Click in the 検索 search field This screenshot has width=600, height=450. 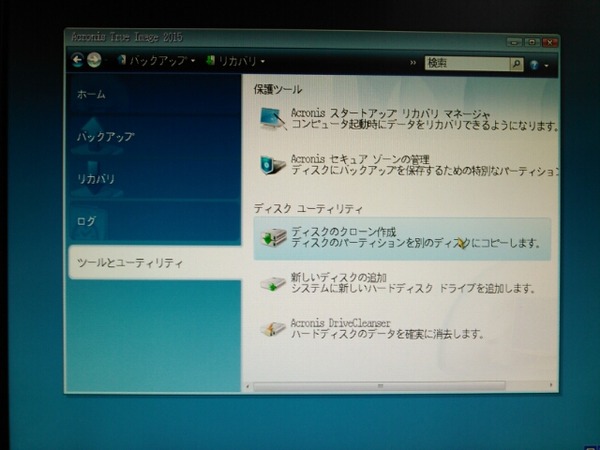[467, 64]
